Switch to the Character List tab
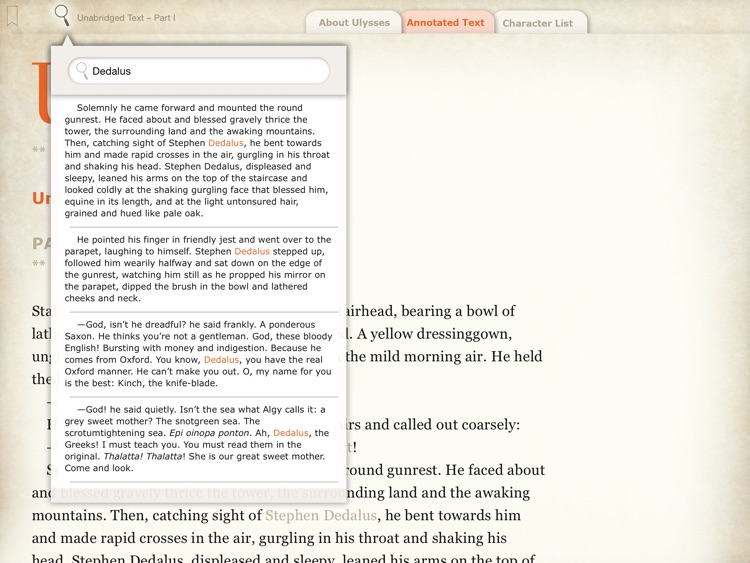The width and height of the screenshot is (750, 563). [538, 23]
